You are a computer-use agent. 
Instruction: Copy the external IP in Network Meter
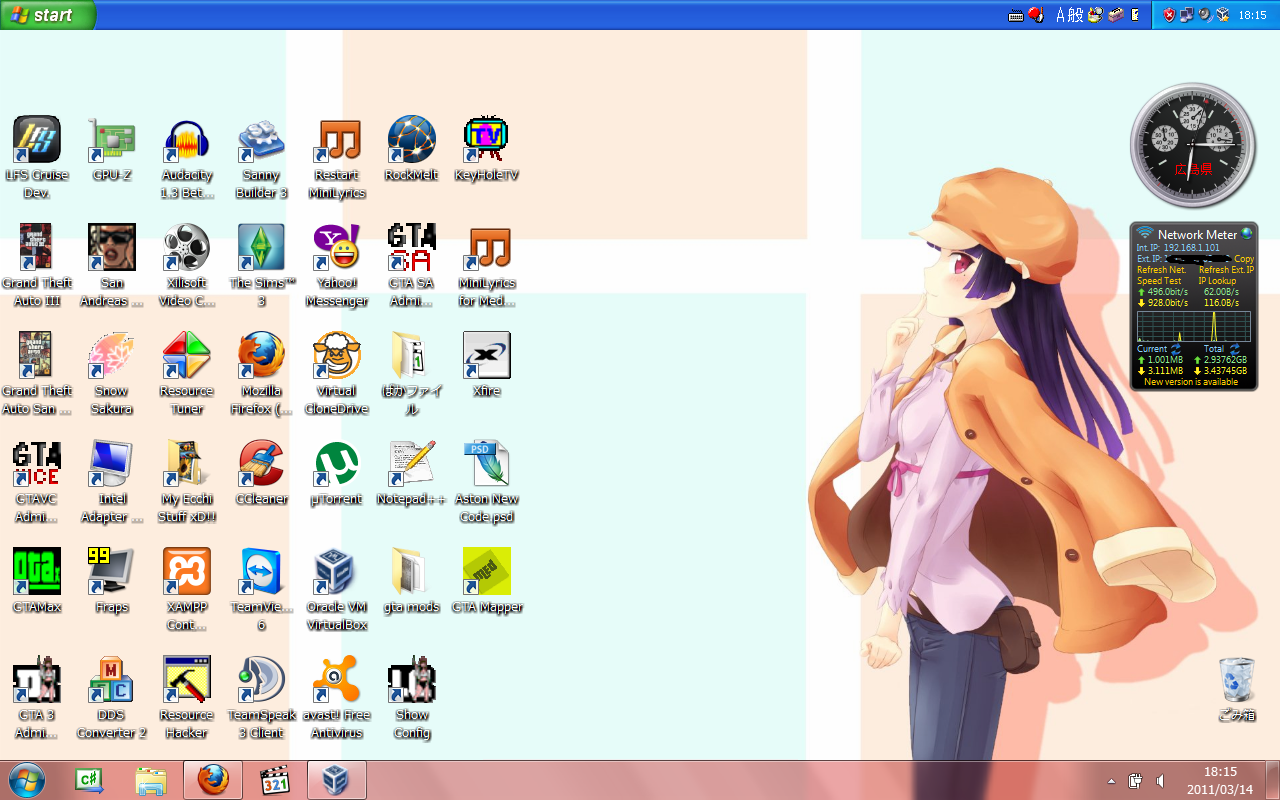click(1244, 259)
